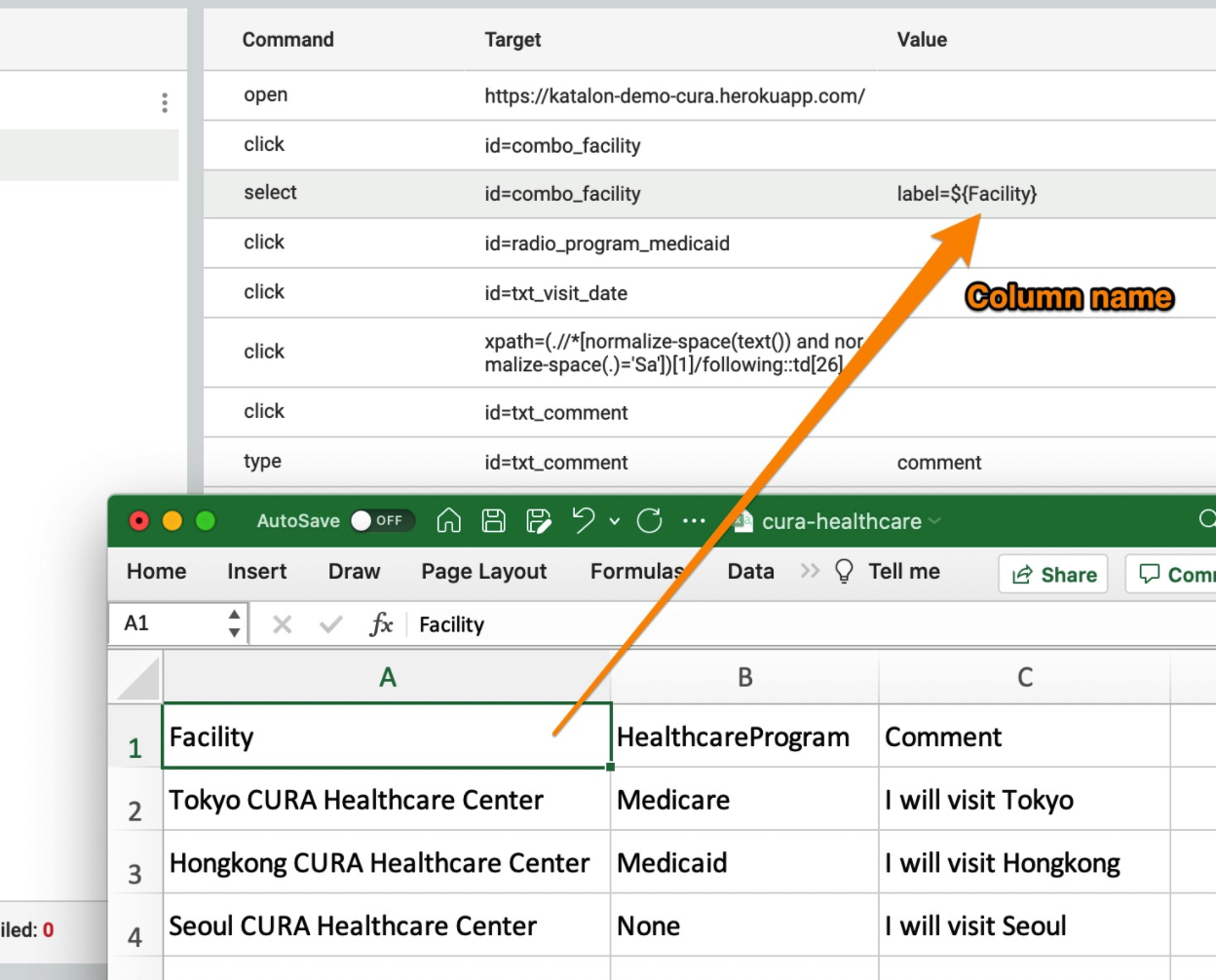
Task: Open the Page Layout ribbon tab
Action: pos(483,571)
